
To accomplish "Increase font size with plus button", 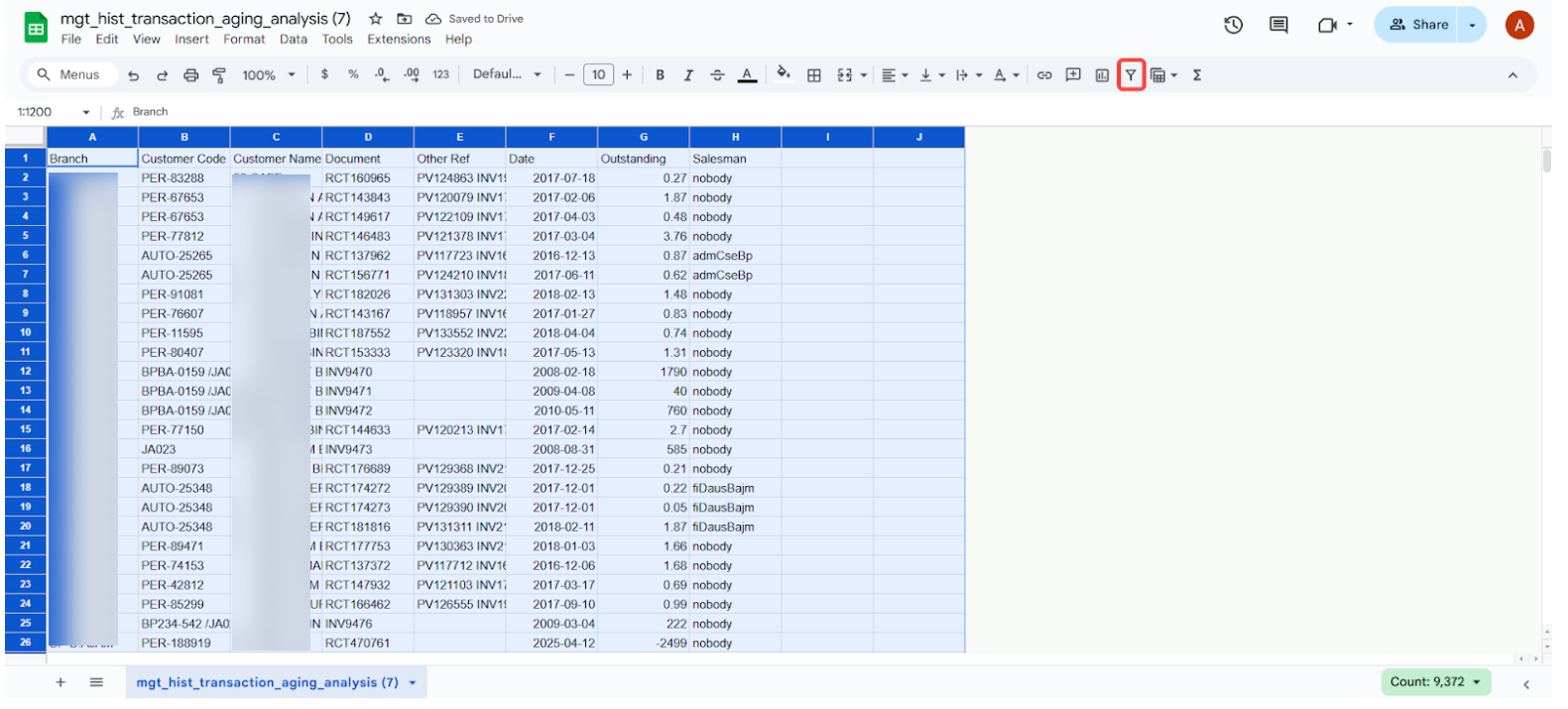I will (x=627, y=75).
